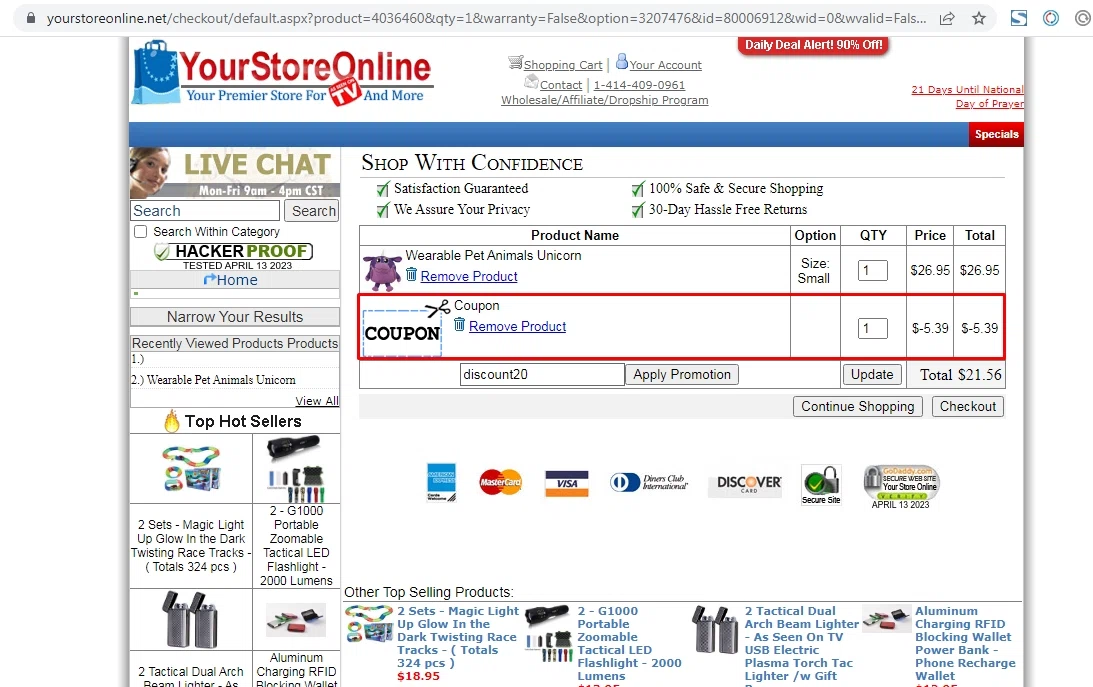Image resolution: width=1093 pixels, height=687 pixels.
Task: Open Wholesale/Affiliate/Dropship Program link
Action: [604, 100]
